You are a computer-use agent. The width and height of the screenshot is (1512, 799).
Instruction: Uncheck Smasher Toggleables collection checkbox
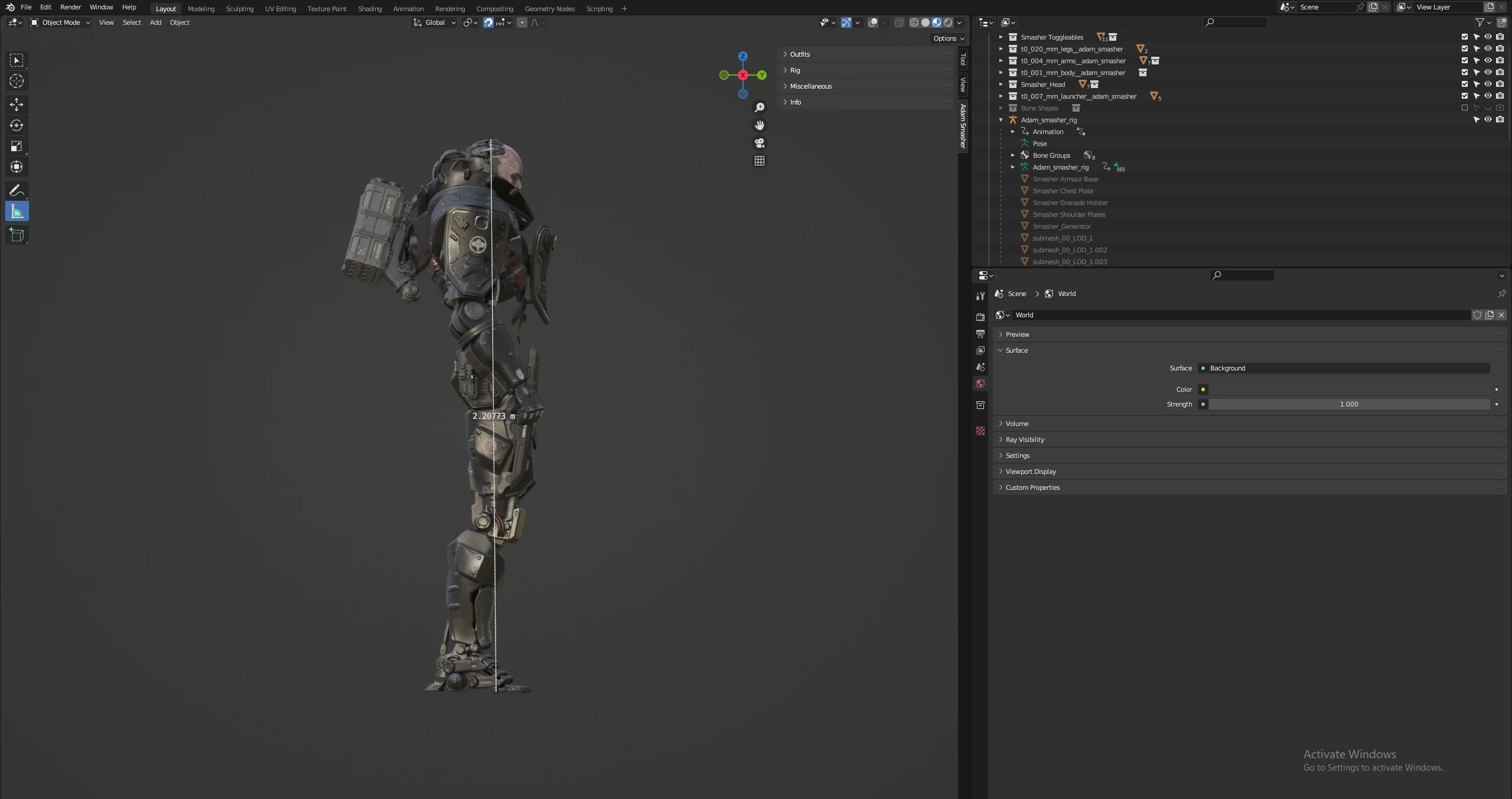click(x=1464, y=37)
